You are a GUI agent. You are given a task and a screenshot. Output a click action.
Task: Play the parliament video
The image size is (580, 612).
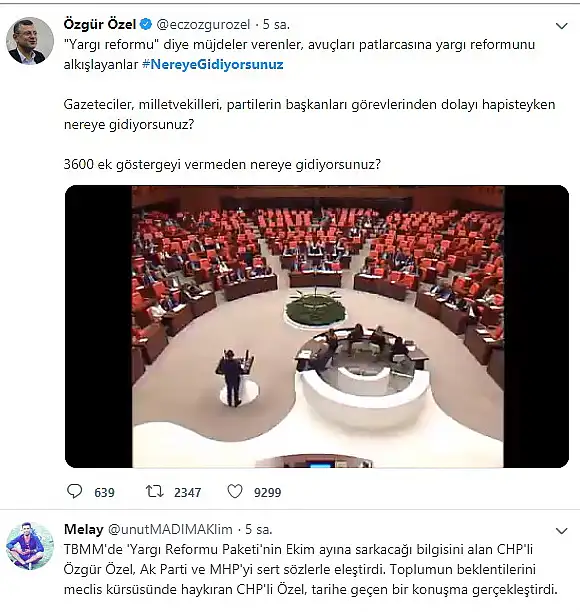point(317,326)
